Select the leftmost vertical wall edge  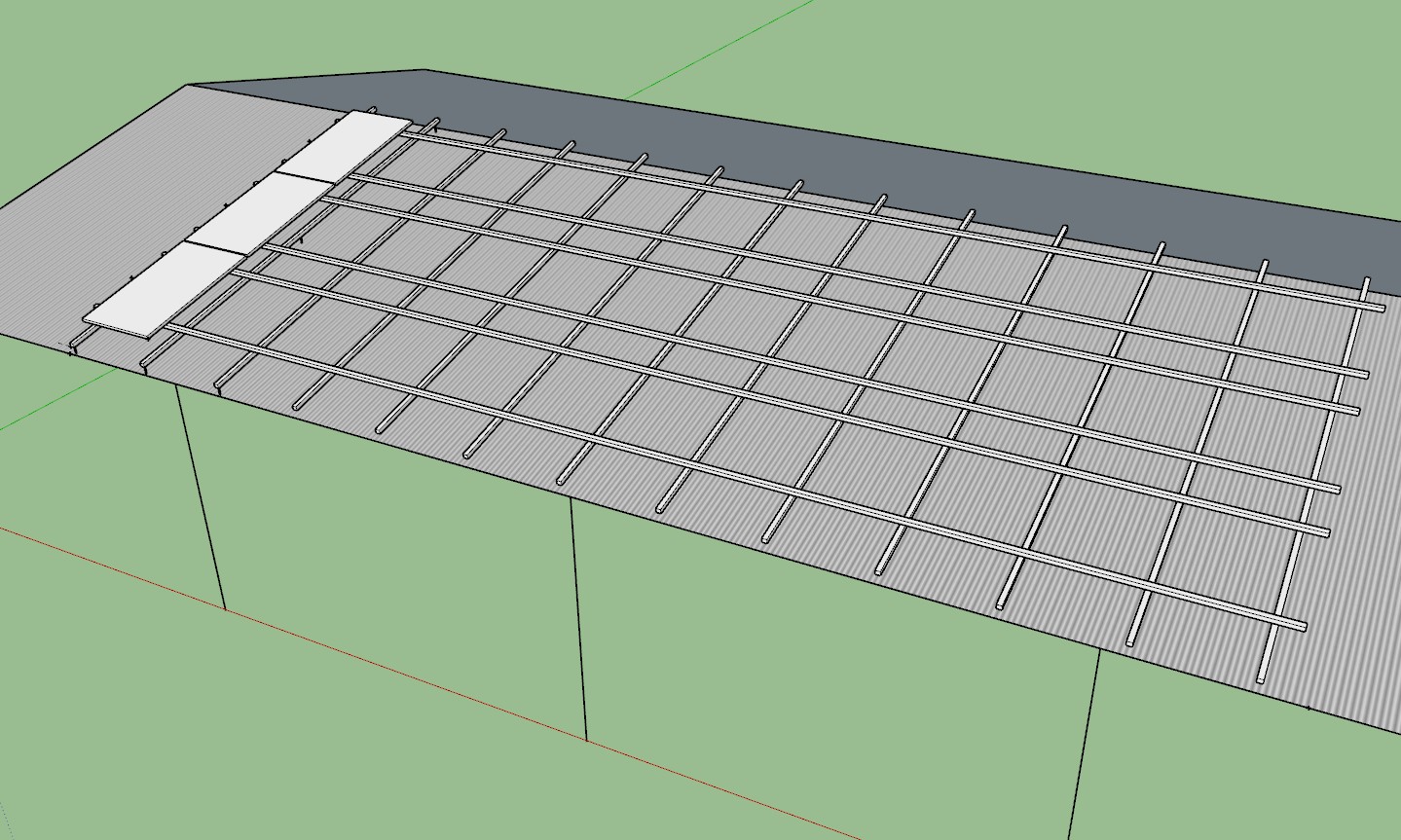click(x=202, y=498)
